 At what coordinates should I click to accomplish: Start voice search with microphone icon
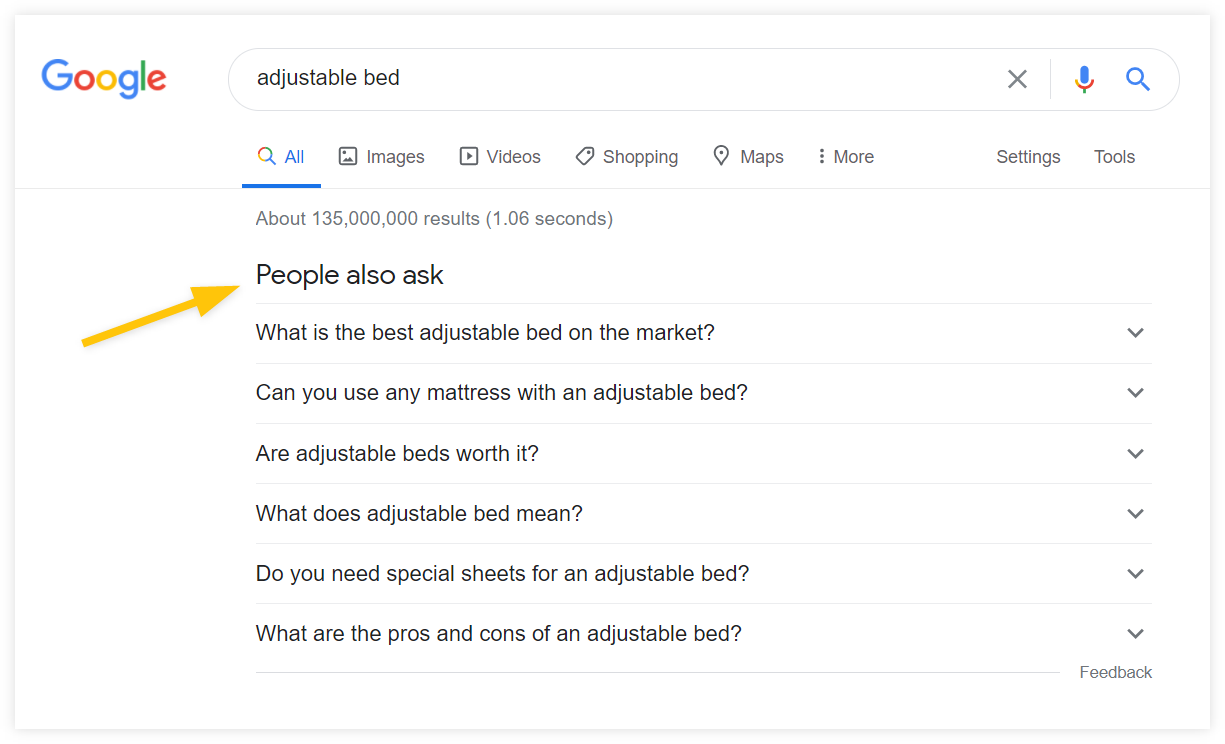1084,79
